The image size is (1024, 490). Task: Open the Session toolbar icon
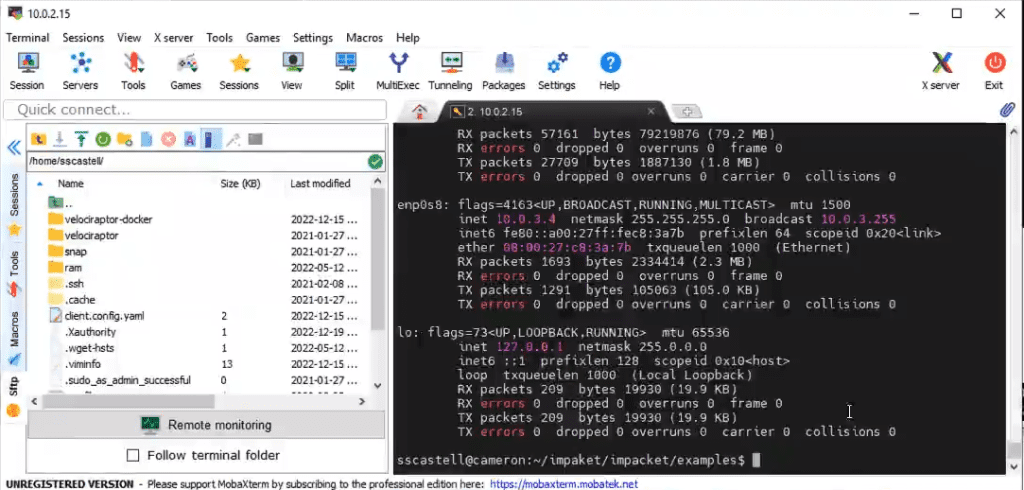[x=27, y=71]
